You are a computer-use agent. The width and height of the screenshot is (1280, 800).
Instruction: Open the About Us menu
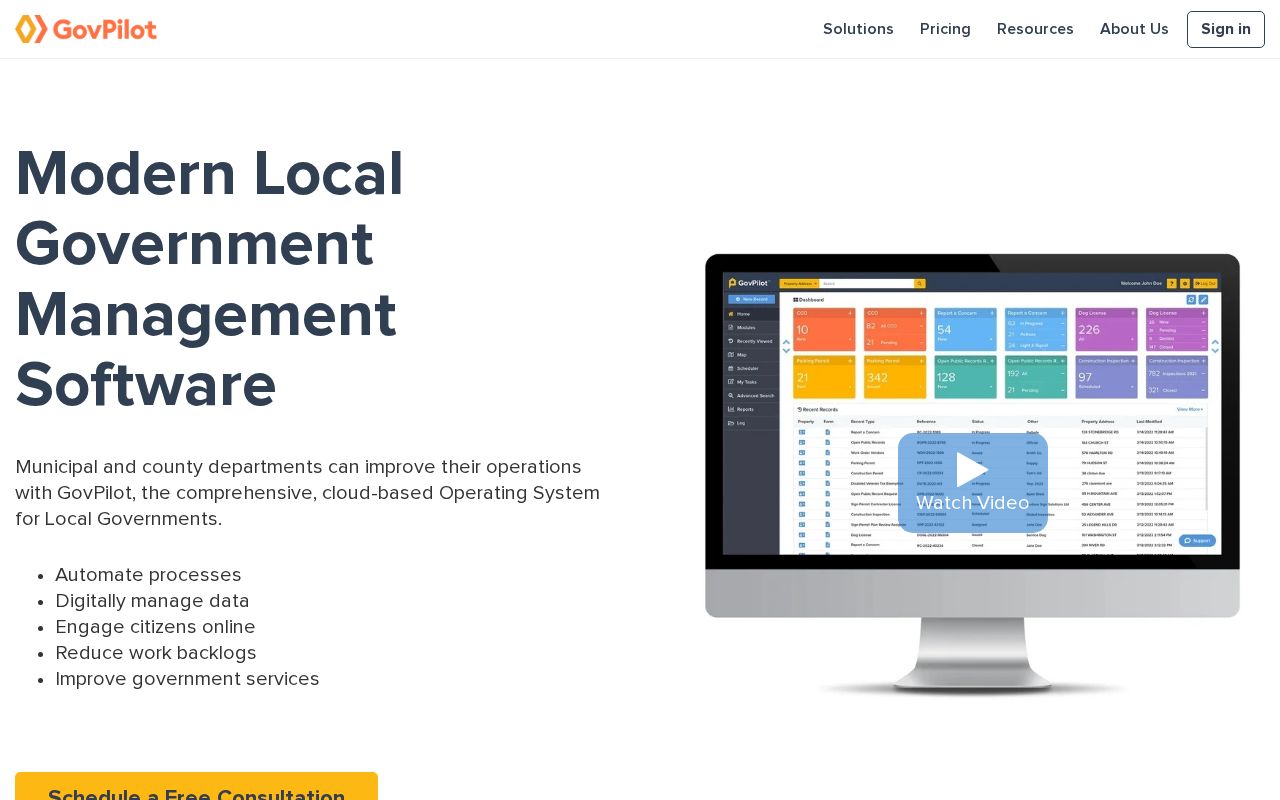pos(1134,29)
